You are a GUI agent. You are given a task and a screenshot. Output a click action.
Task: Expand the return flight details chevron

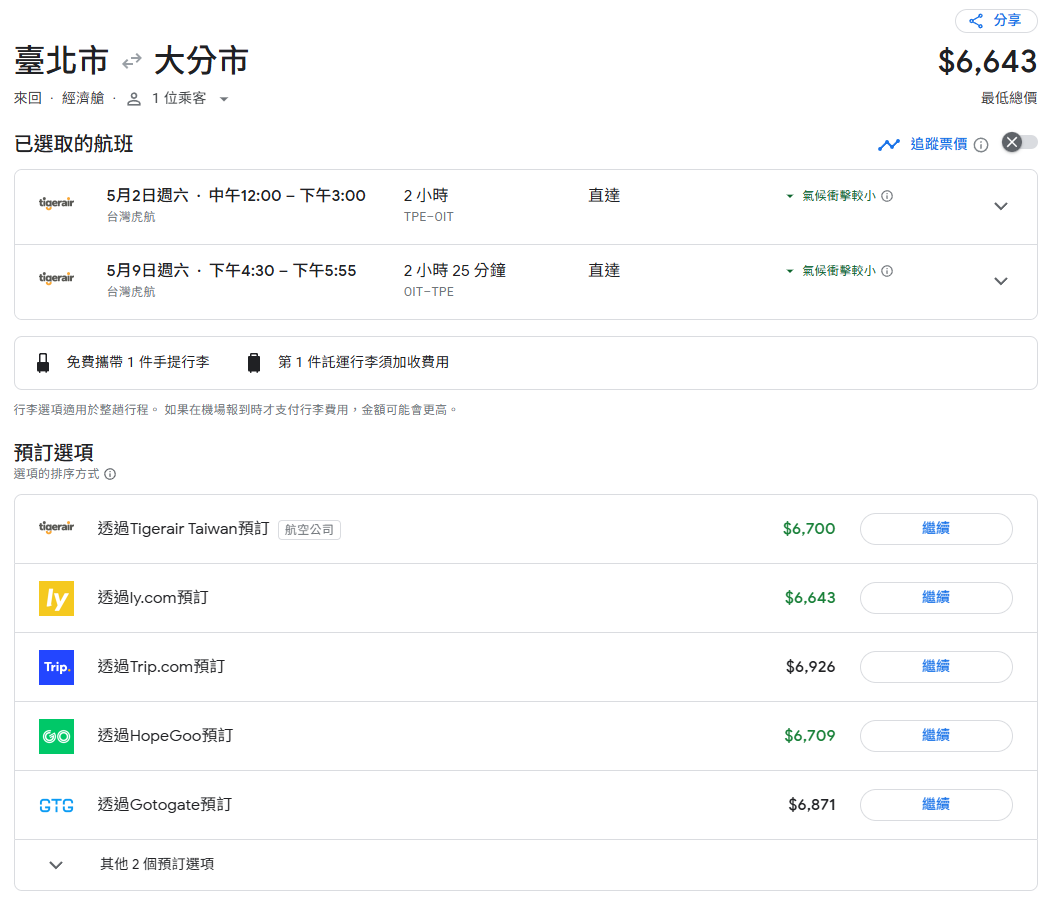point(1001,281)
